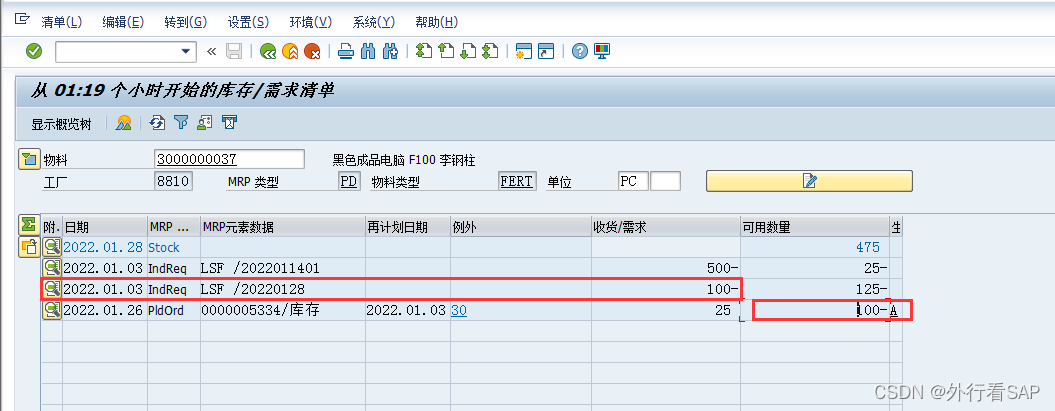Go to Next Page icon

[468, 51]
